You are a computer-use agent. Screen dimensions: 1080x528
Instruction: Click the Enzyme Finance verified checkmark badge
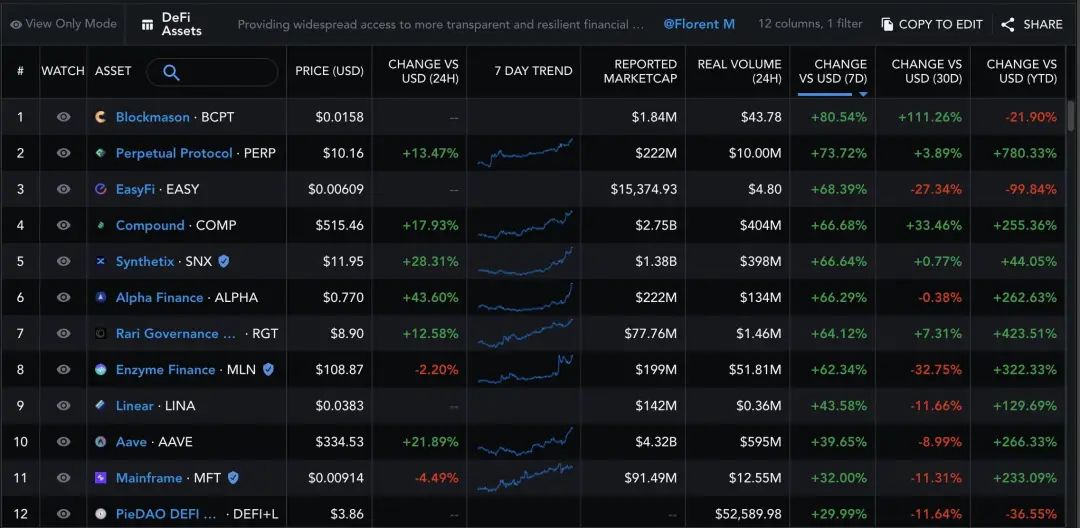(x=268, y=370)
